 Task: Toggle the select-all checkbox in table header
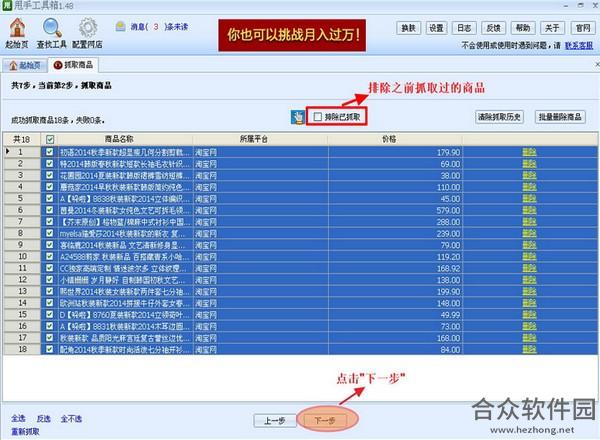[50, 140]
